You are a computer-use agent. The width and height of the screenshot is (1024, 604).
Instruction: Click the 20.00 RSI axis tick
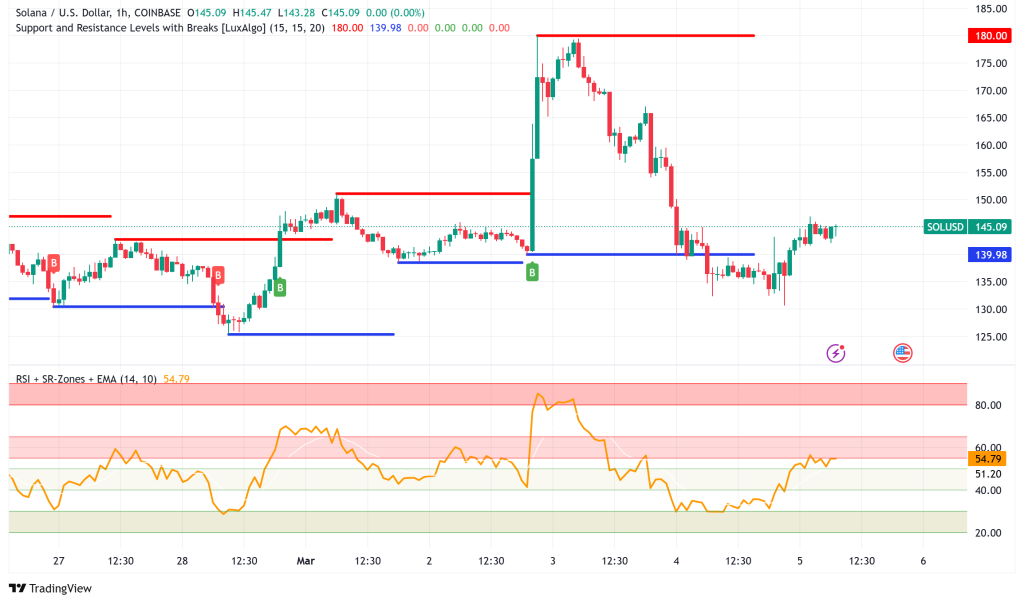(x=987, y=533)
